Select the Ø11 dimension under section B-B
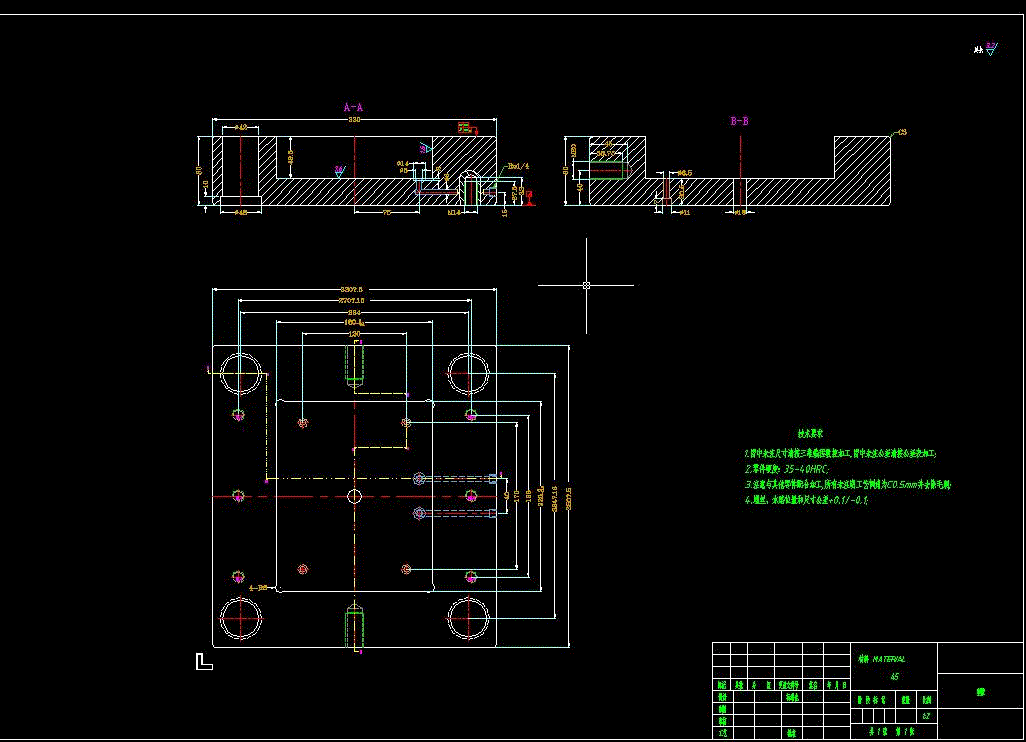Viewport: 1026px width, 742px height. [x=684, y=213]
